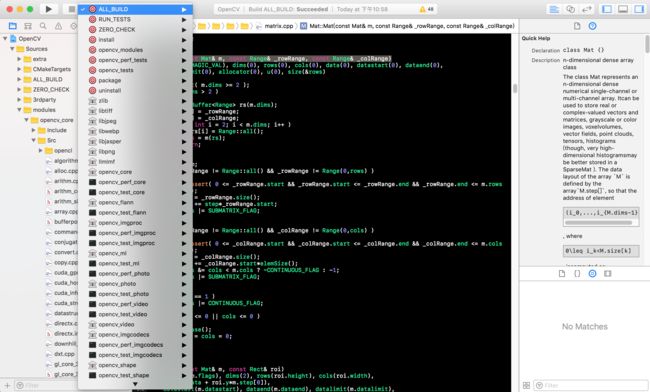The width and height of the screenshot is (650, 392).
Task: Expand the include folder
Action: (34, 130)
